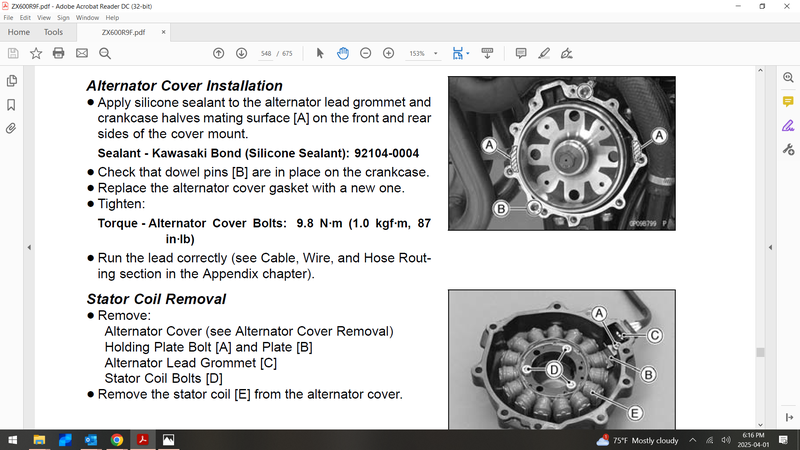800x450 pixels.
Task: Go to next page arrow
Action: [241, 53]
